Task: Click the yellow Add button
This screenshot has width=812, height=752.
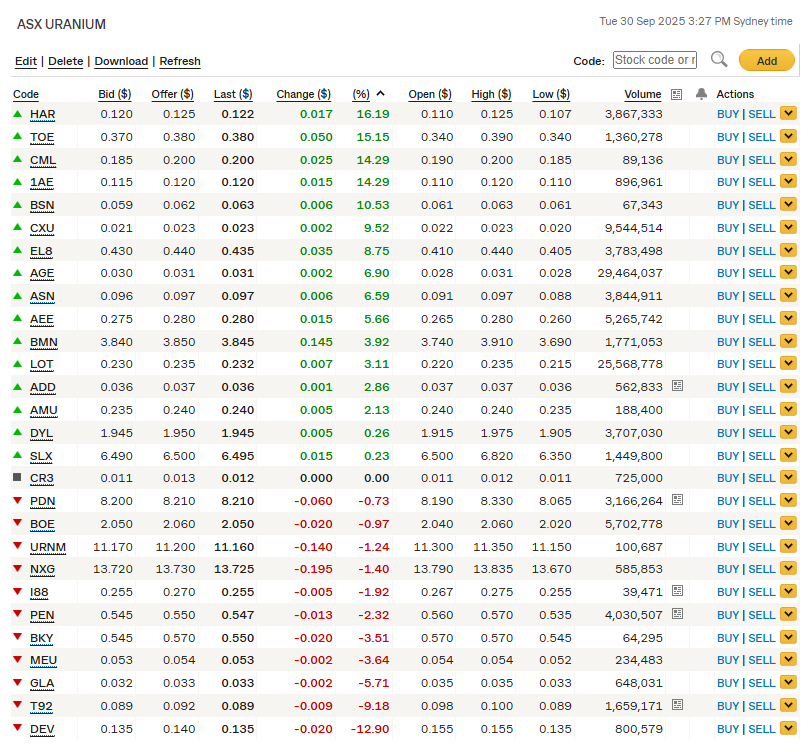Action: (766, 60)
